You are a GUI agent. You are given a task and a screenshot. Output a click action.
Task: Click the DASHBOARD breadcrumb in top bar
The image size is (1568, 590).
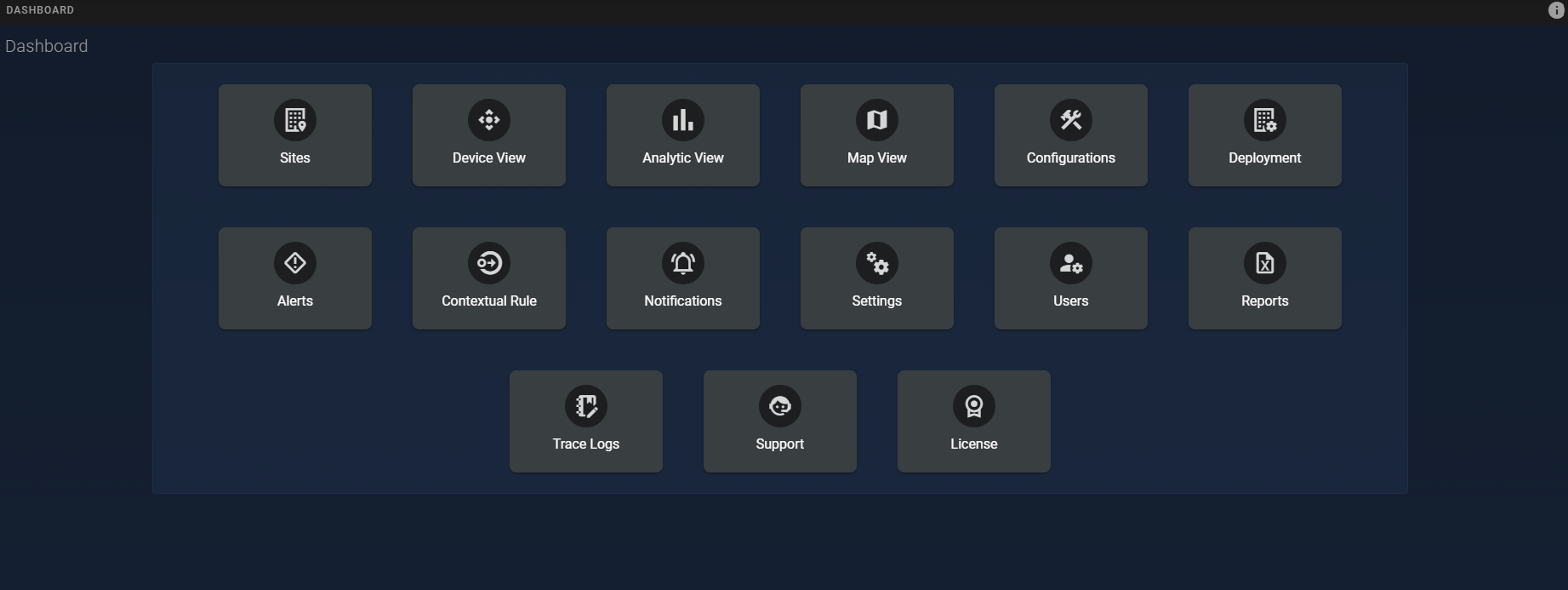click(40, 10)
